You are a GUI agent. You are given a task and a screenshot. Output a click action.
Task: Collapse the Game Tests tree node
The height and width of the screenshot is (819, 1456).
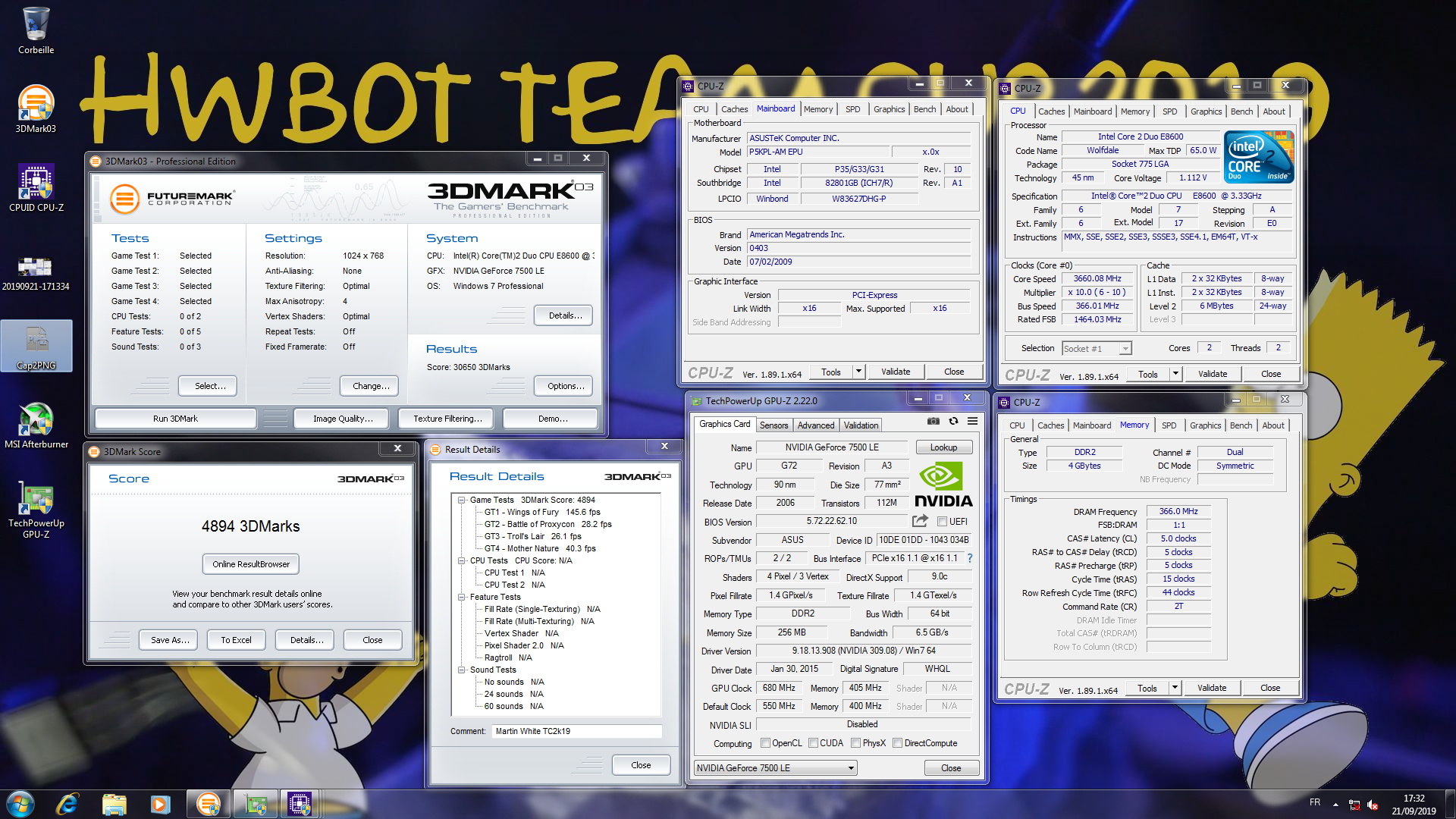click(461, 500)
